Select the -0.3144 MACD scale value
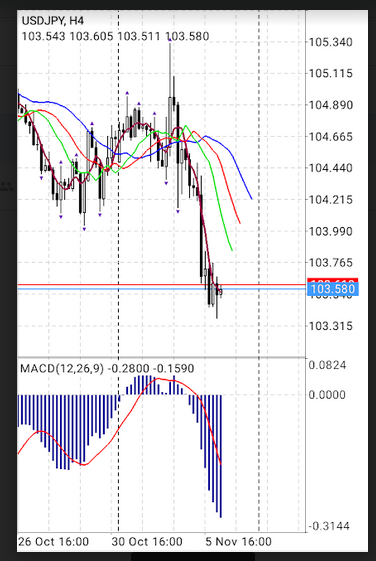376x561 pixels. [x=328, y=526]
